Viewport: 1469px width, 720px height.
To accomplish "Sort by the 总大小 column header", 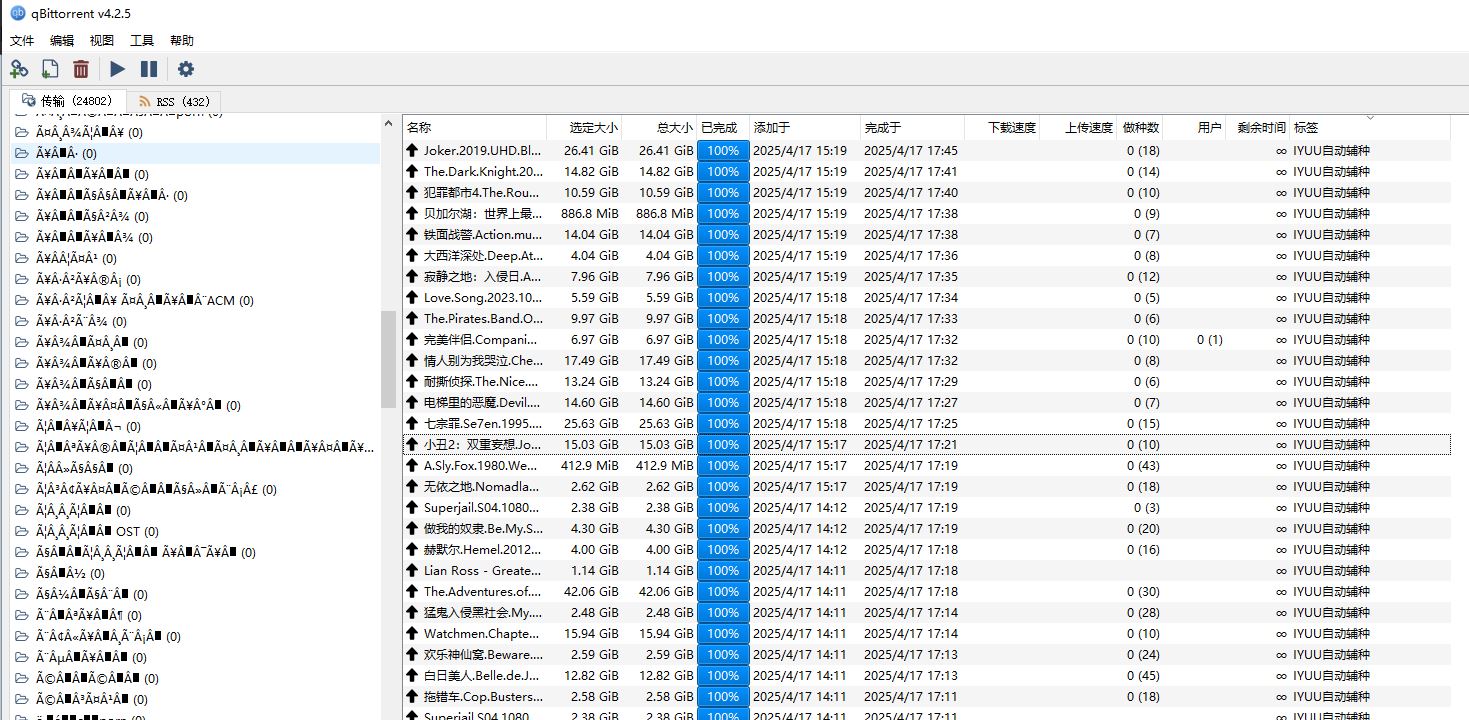I will coord(659,127).
